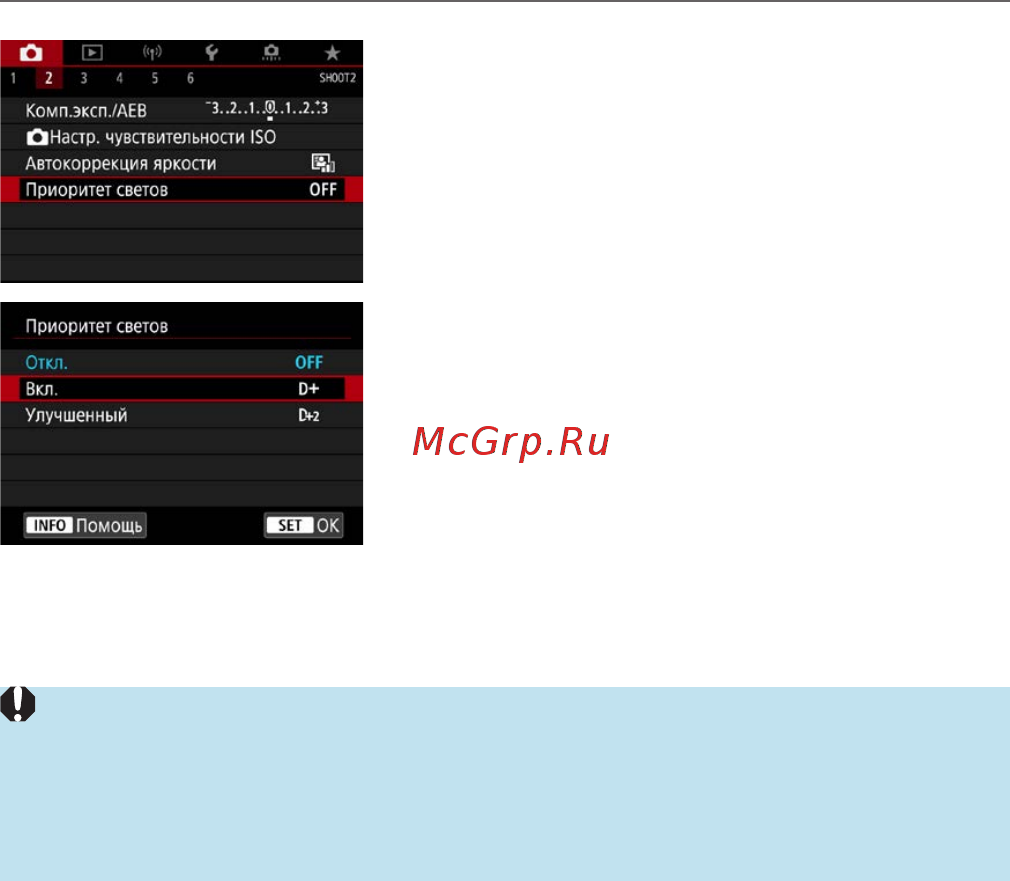The image size is (1010, 881).
Task: Click the auto brightness correction status icon
Action: (x=323, y=163)
